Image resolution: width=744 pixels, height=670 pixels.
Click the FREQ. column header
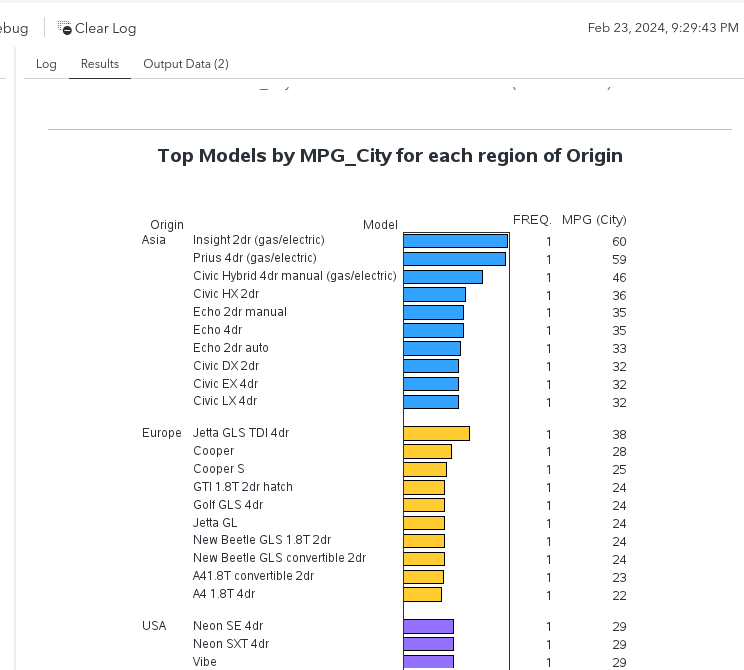click(531, 219)
